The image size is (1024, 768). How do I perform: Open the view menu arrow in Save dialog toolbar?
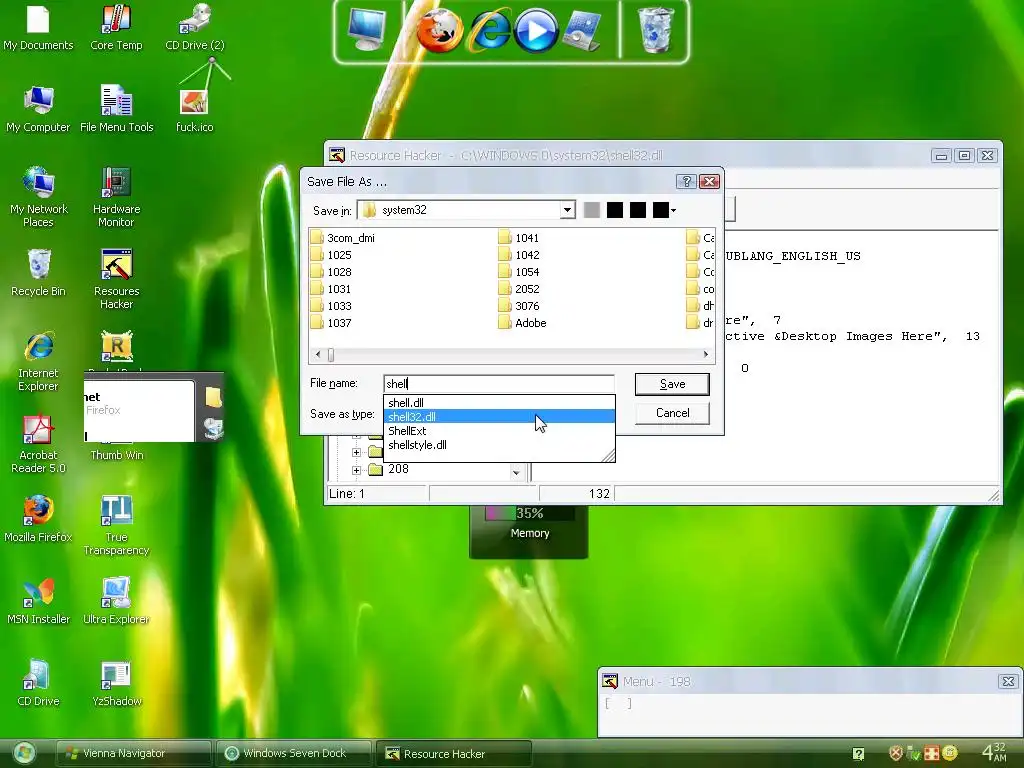pyautogui.click(x=673, y=210)
